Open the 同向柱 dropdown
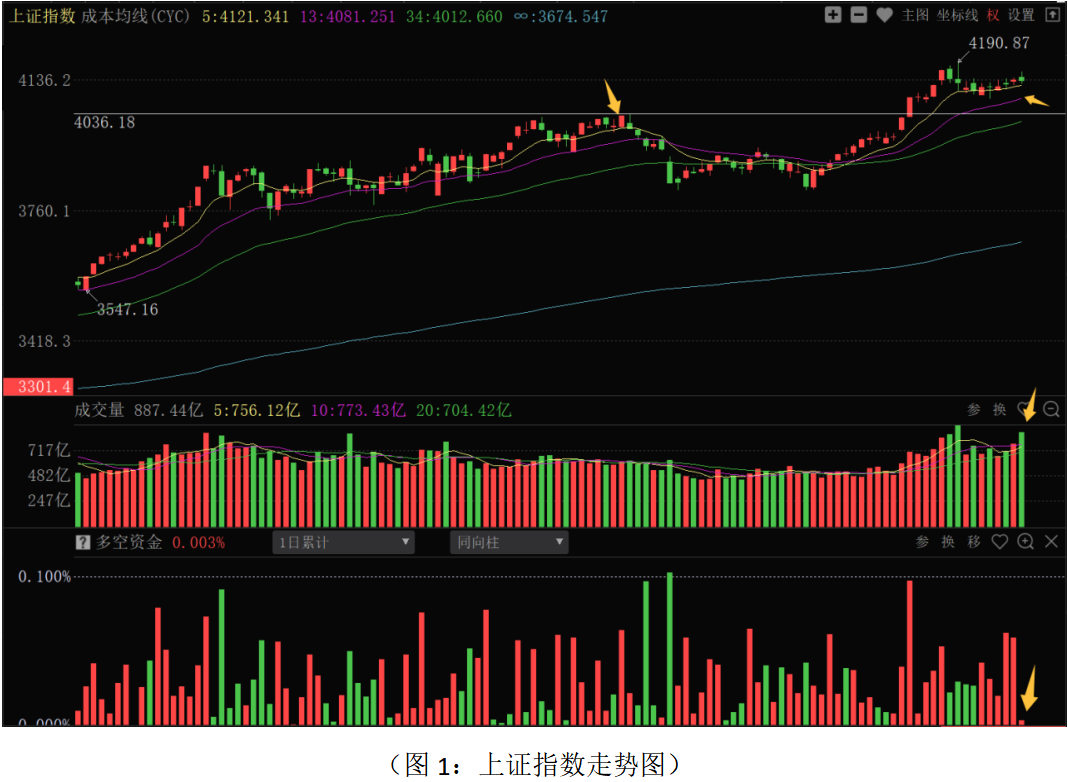 tap(509, 542)
